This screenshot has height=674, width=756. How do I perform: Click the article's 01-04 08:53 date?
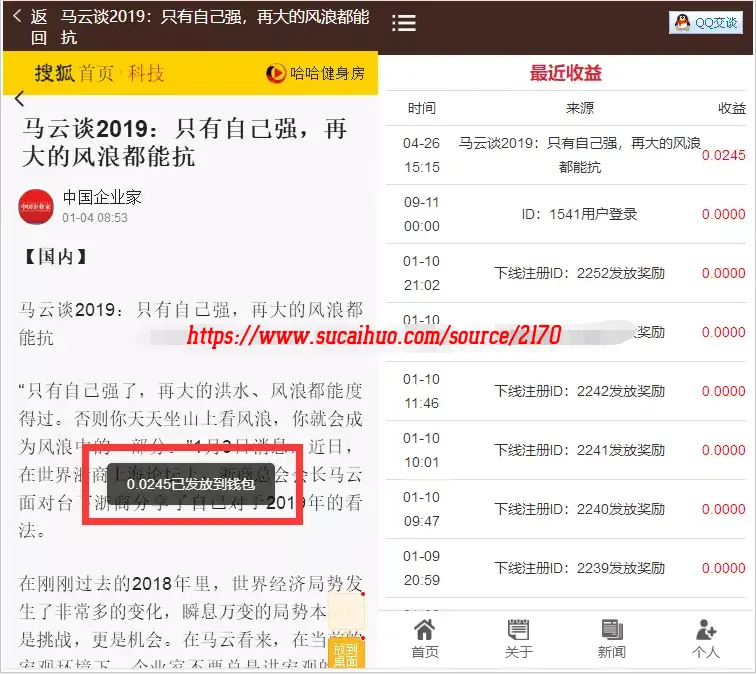pyautogui.click(x=95, y=218)
